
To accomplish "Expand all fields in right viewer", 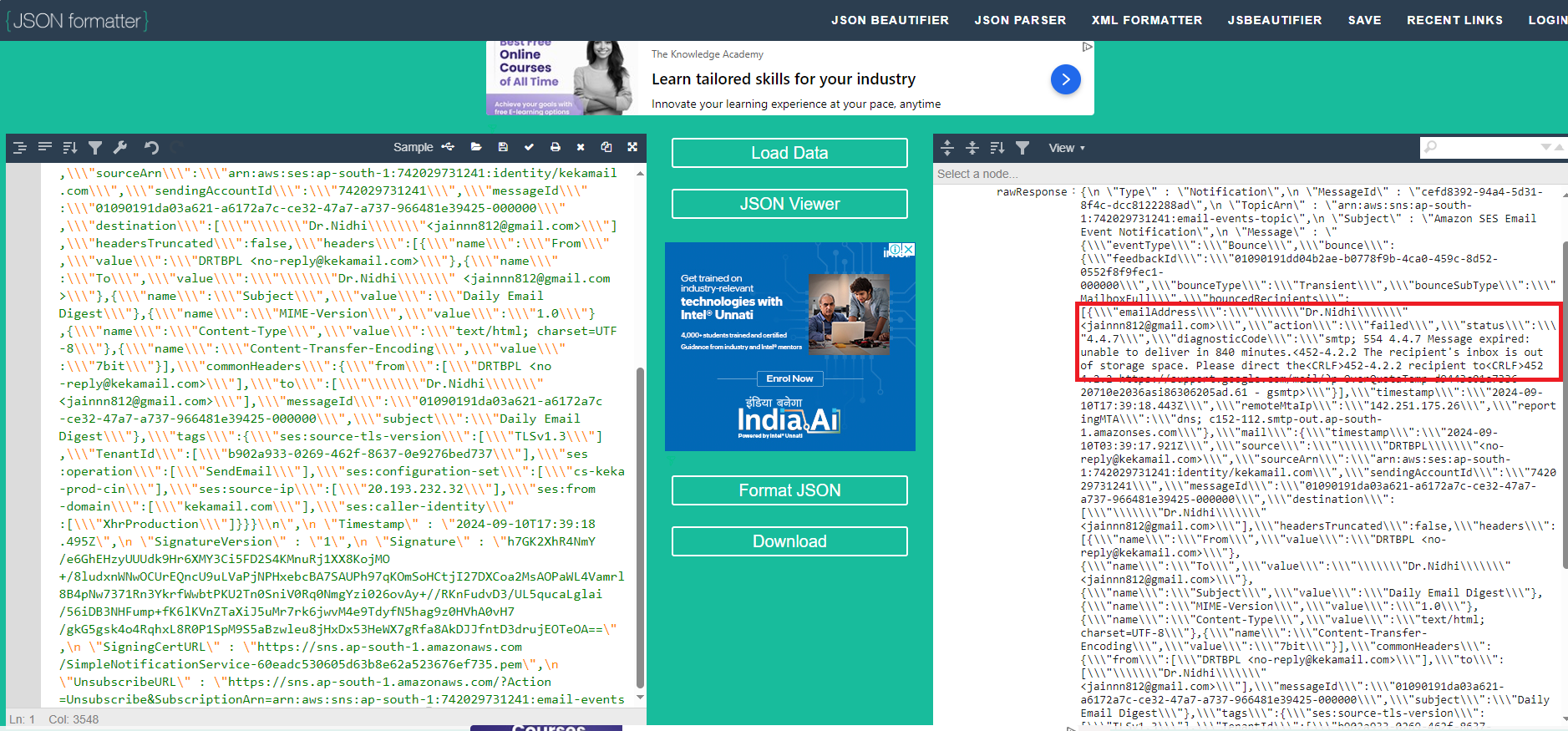I will pyautogui.click(x=947, y=148).
